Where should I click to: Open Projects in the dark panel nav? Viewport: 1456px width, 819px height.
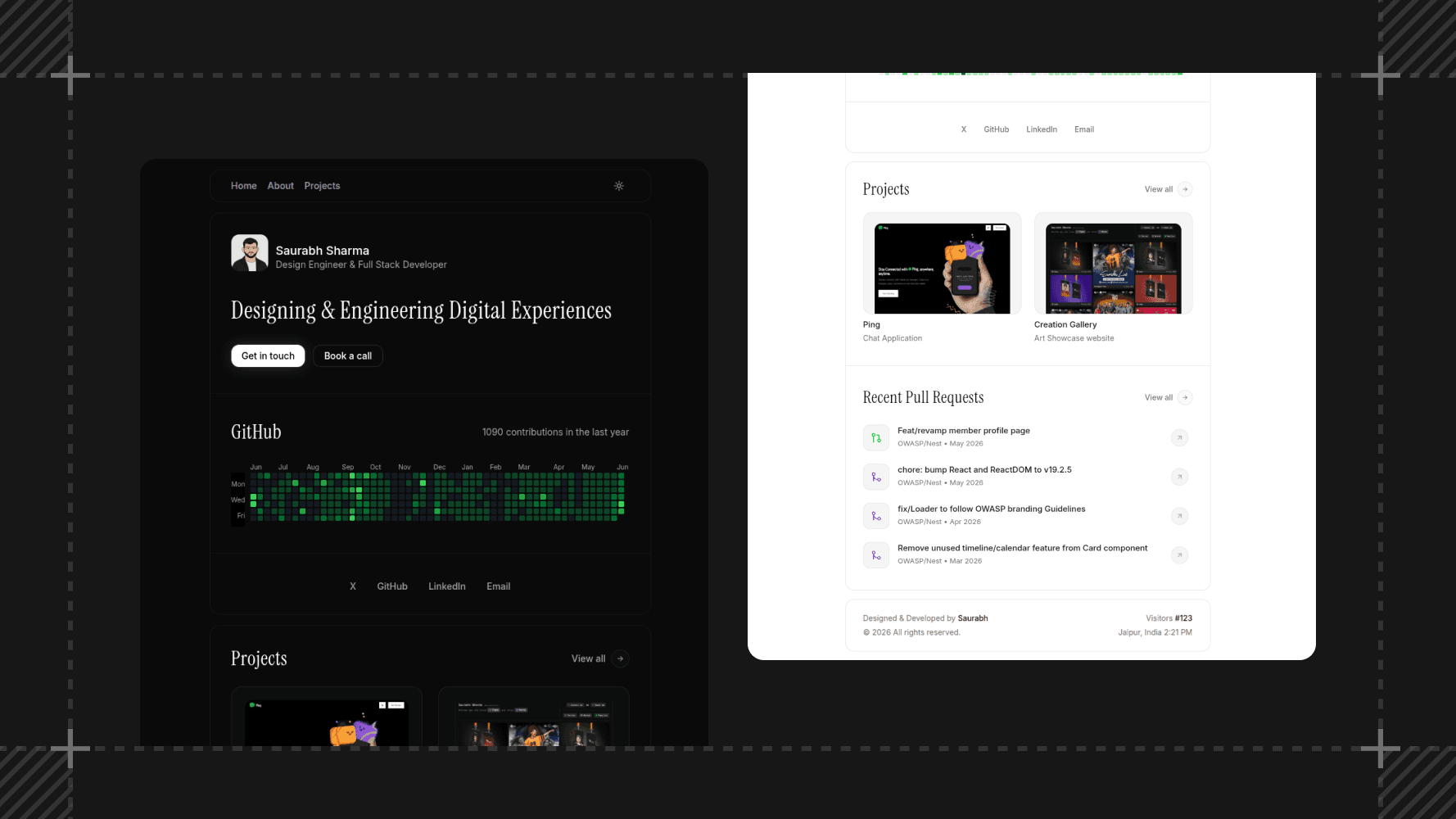point(322,186)
